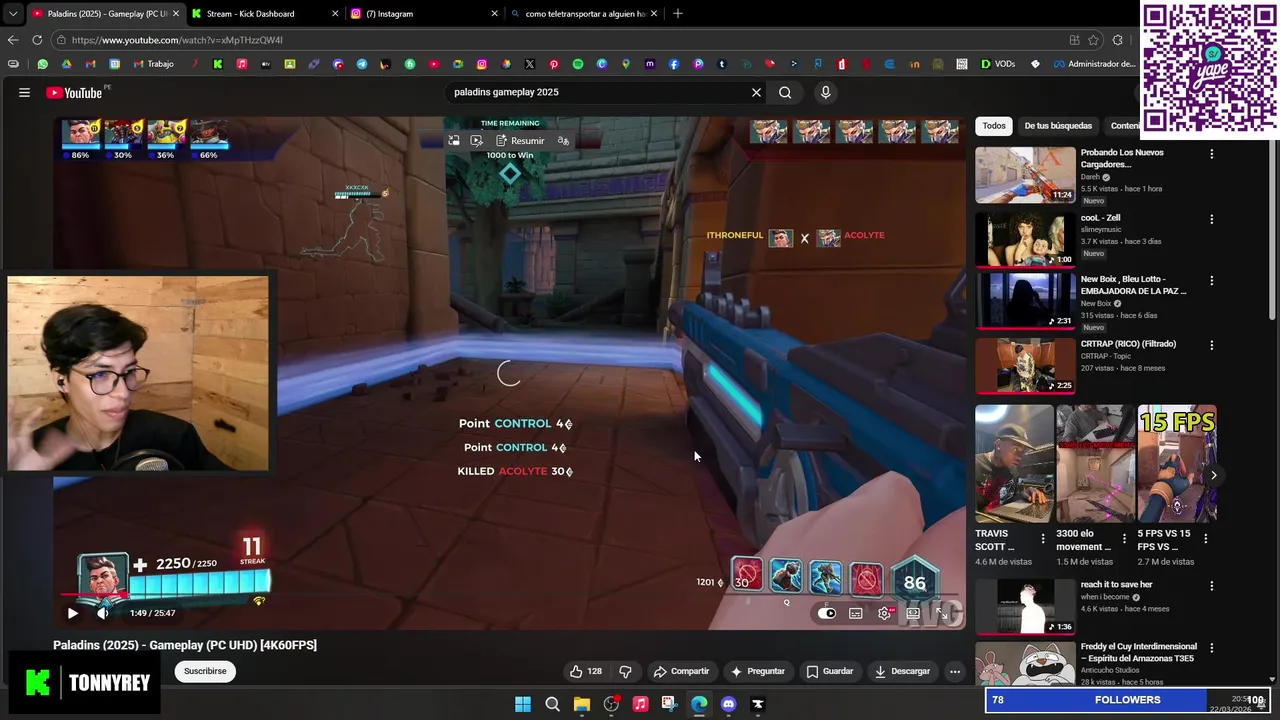This screenshot has height=720, width=1280.
Task: Play the video from the player controls
Action: pos(72,613)
